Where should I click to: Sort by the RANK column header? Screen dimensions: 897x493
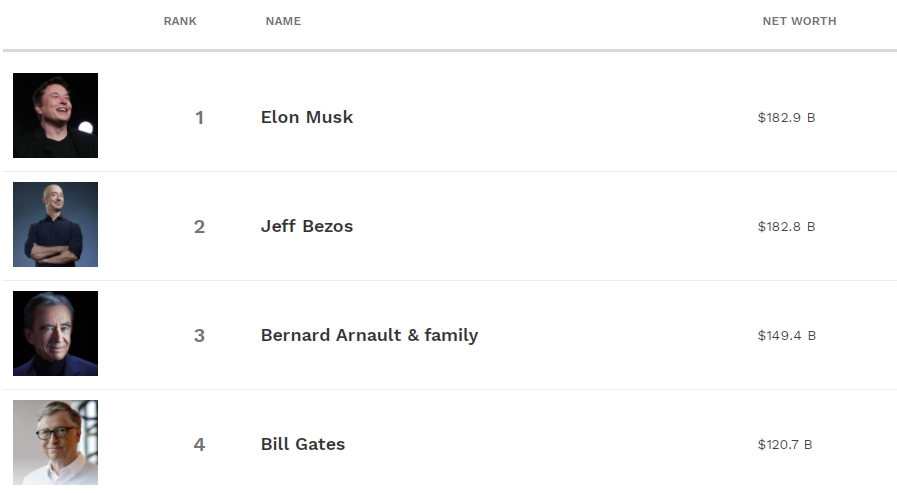tap(180, 21)
